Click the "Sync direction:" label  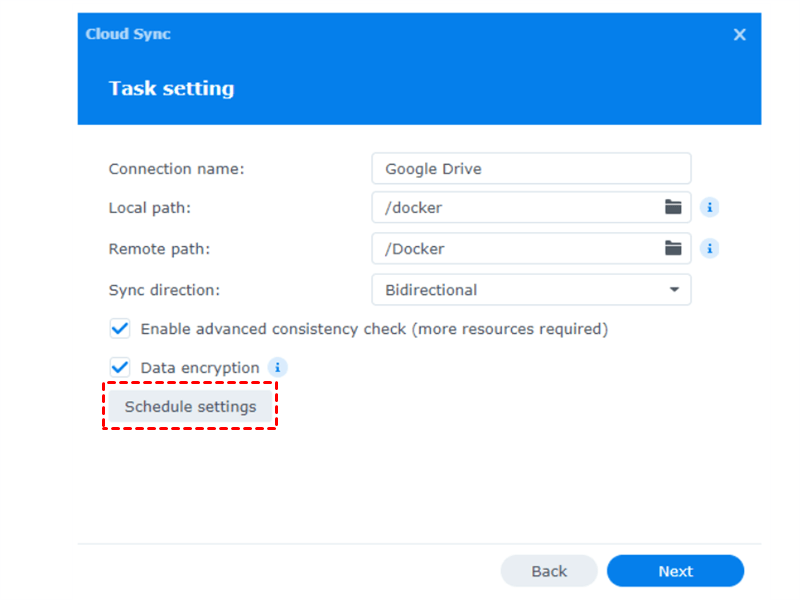pos(164,290)
